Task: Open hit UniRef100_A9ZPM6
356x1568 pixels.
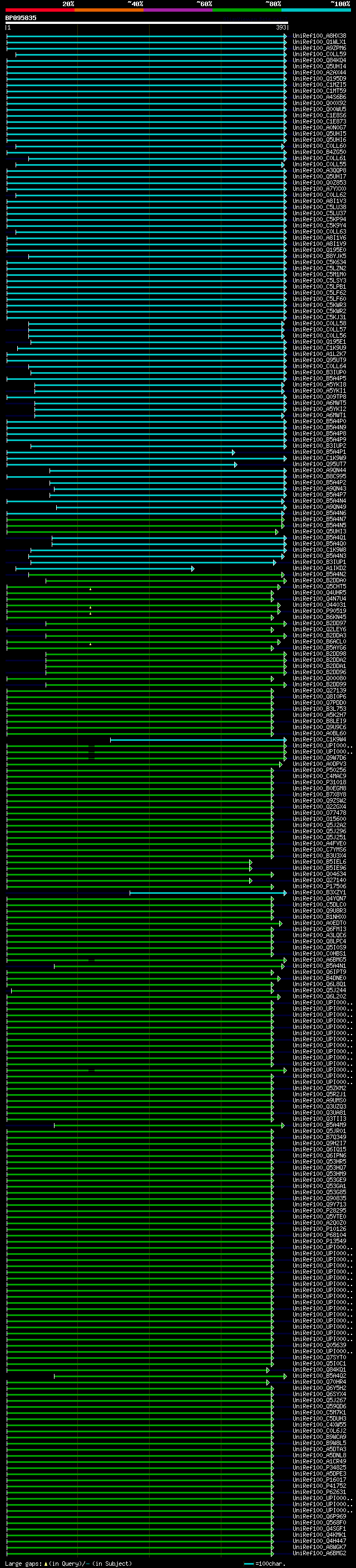Action: tap(319, 48)
